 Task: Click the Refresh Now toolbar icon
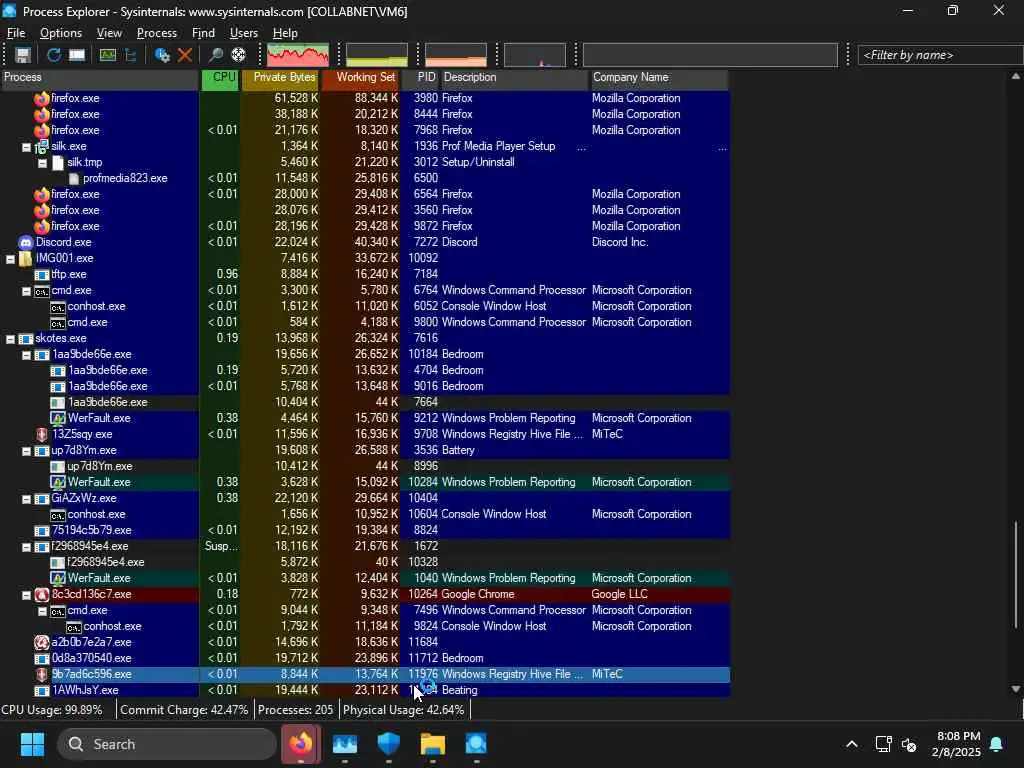point(54,56)
